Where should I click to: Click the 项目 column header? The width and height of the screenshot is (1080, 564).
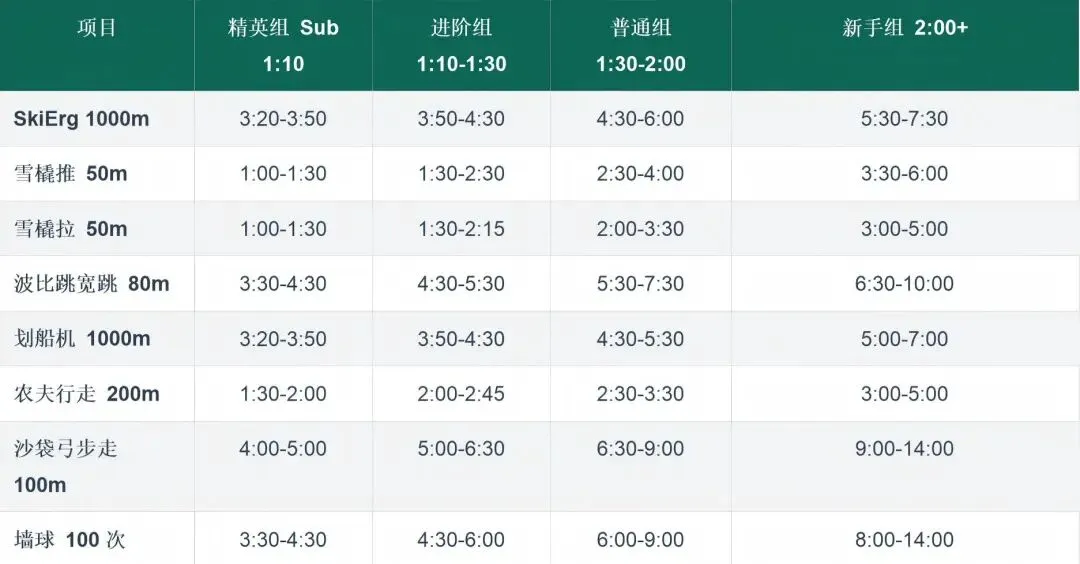(97, 28)
